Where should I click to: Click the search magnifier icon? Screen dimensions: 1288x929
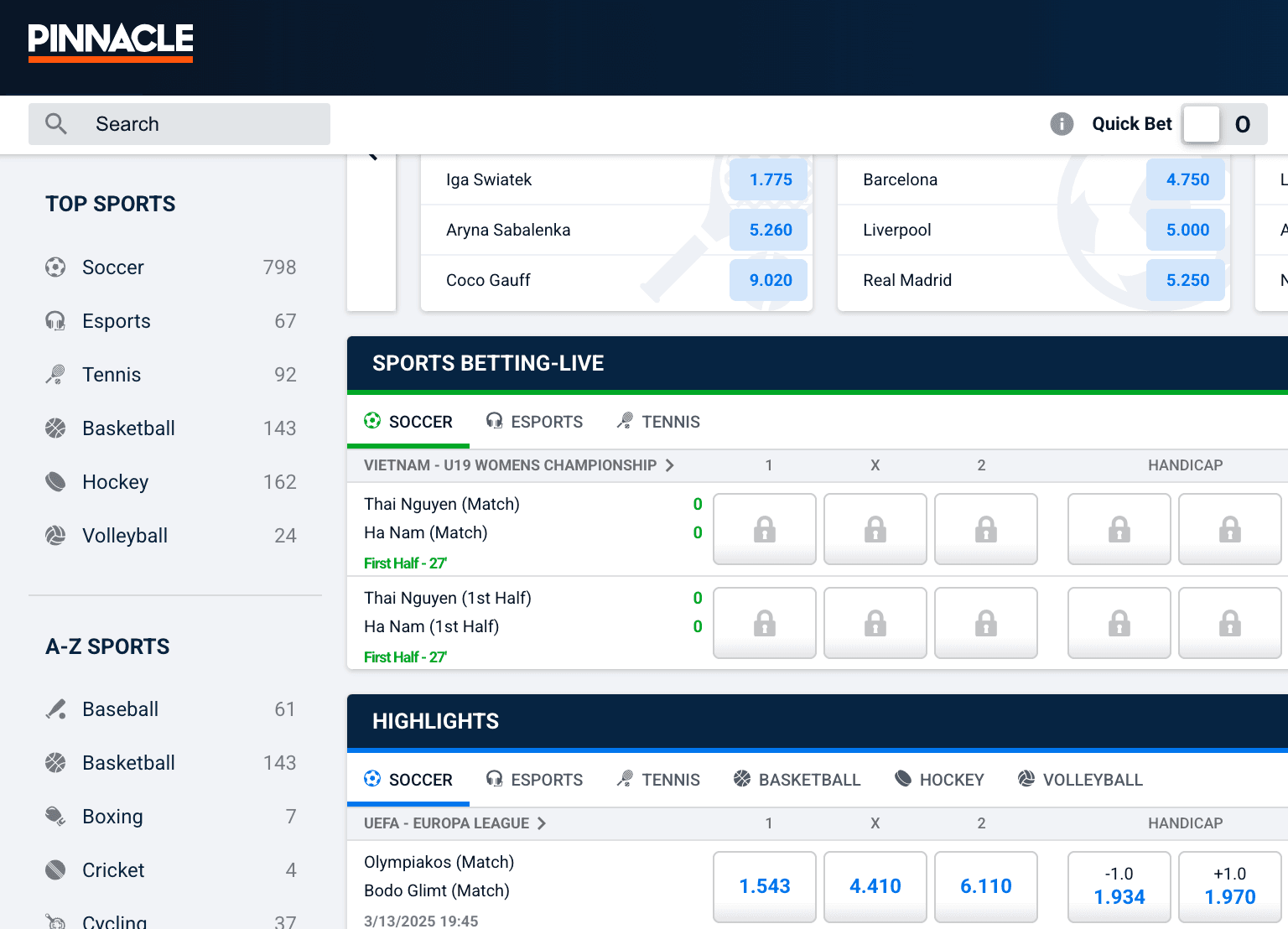click(x=56, y=124)
